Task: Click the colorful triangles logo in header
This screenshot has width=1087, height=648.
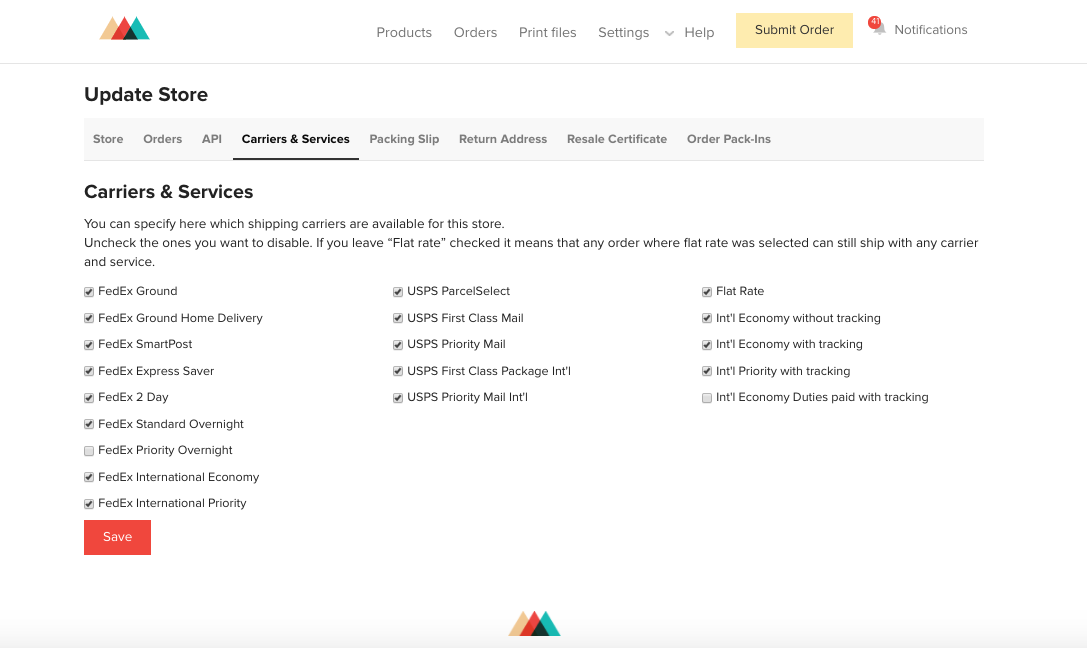Action: (x=125, y=28)
